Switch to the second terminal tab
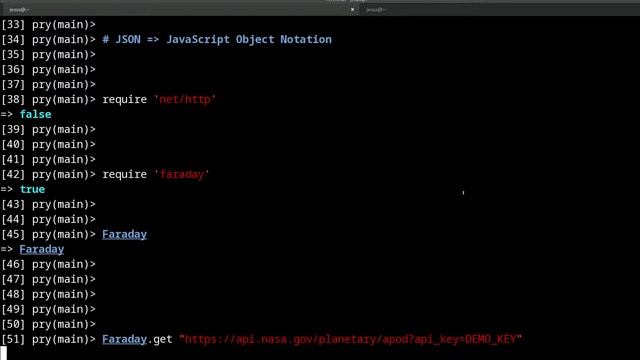Viewport: 640px width, 360px height. pyautogui.click(x=500, y=9)
